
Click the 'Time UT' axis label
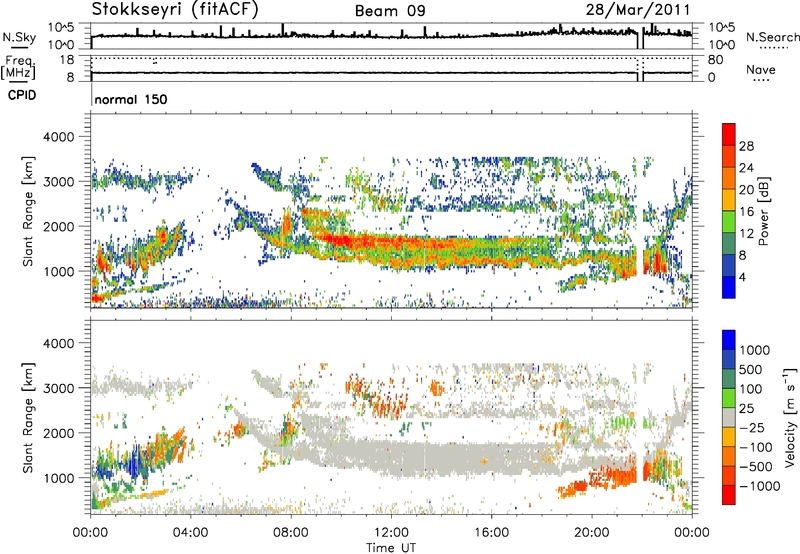[391, 548]
